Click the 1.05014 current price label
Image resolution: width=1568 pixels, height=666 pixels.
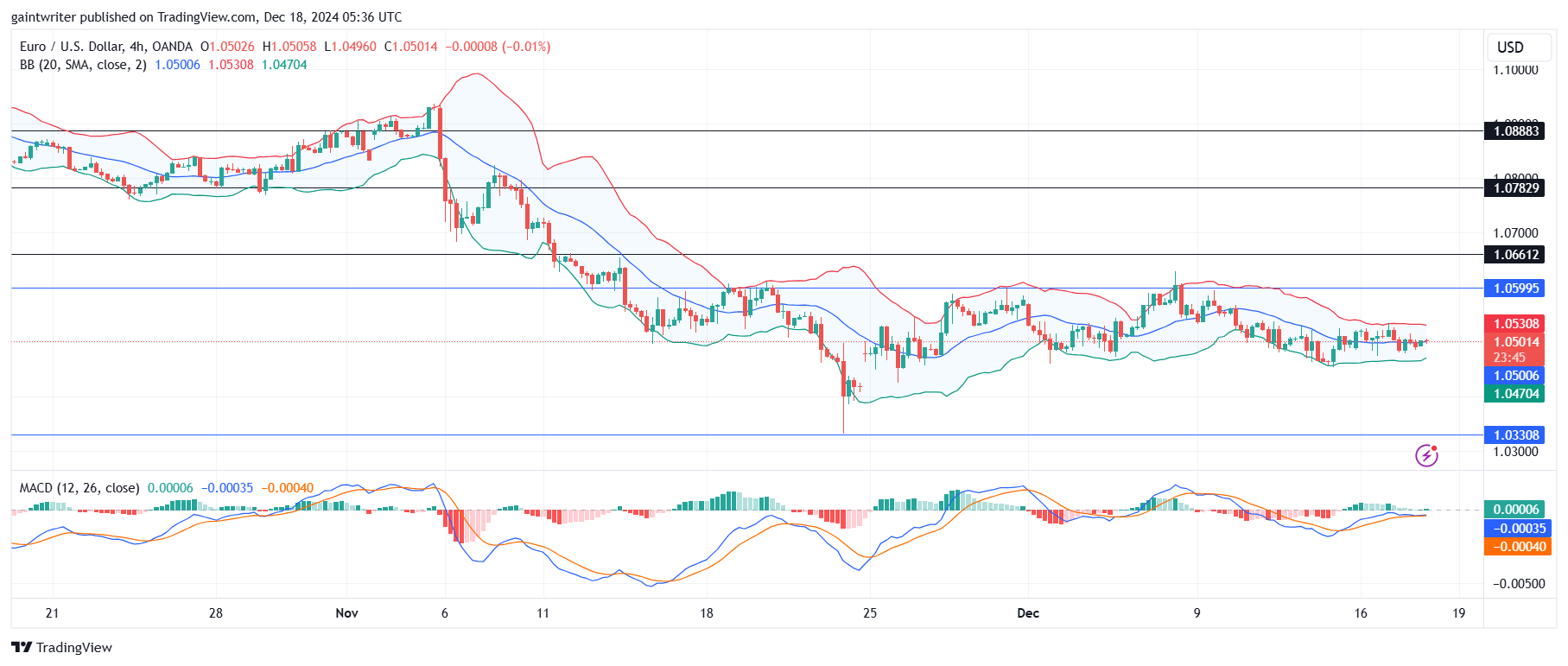(1516, 342)
